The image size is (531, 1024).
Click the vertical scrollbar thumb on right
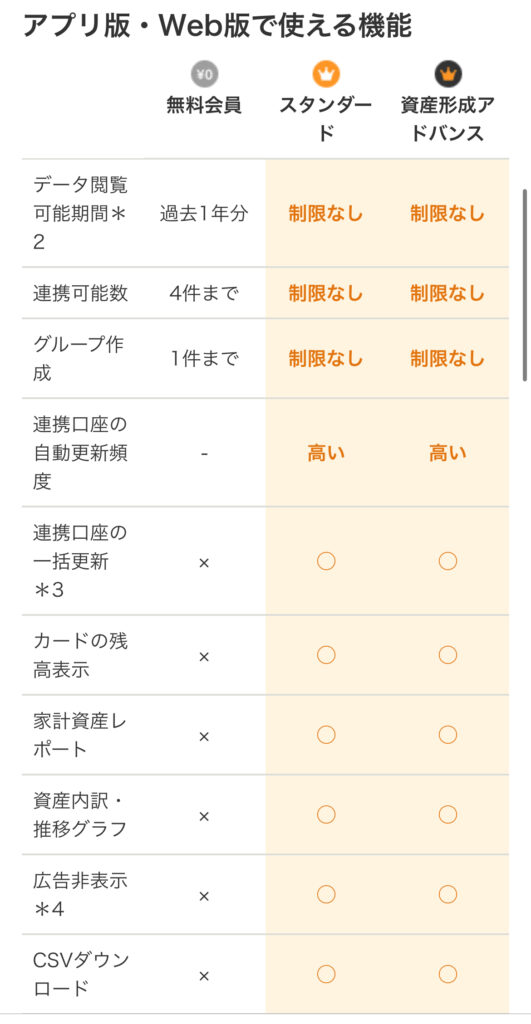pyautogui.click(x=524, y=285)
